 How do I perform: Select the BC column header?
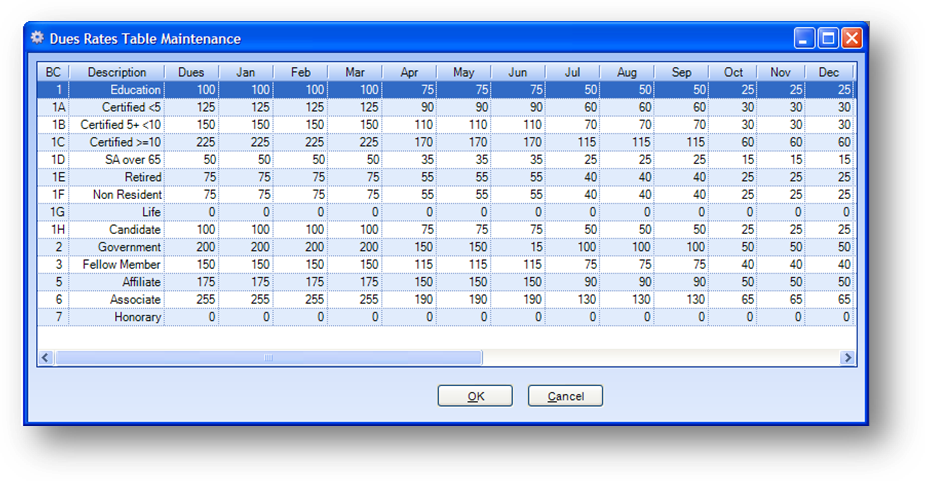53,73
